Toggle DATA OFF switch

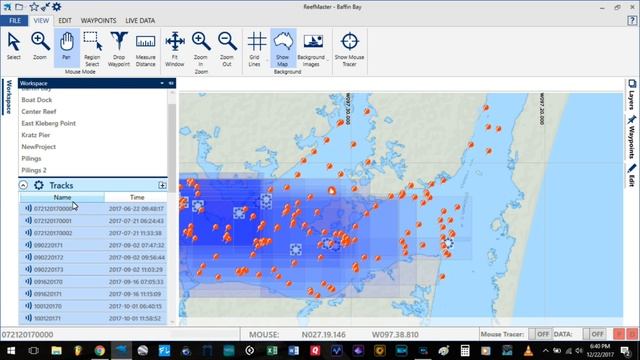click(x=595, y=334)
